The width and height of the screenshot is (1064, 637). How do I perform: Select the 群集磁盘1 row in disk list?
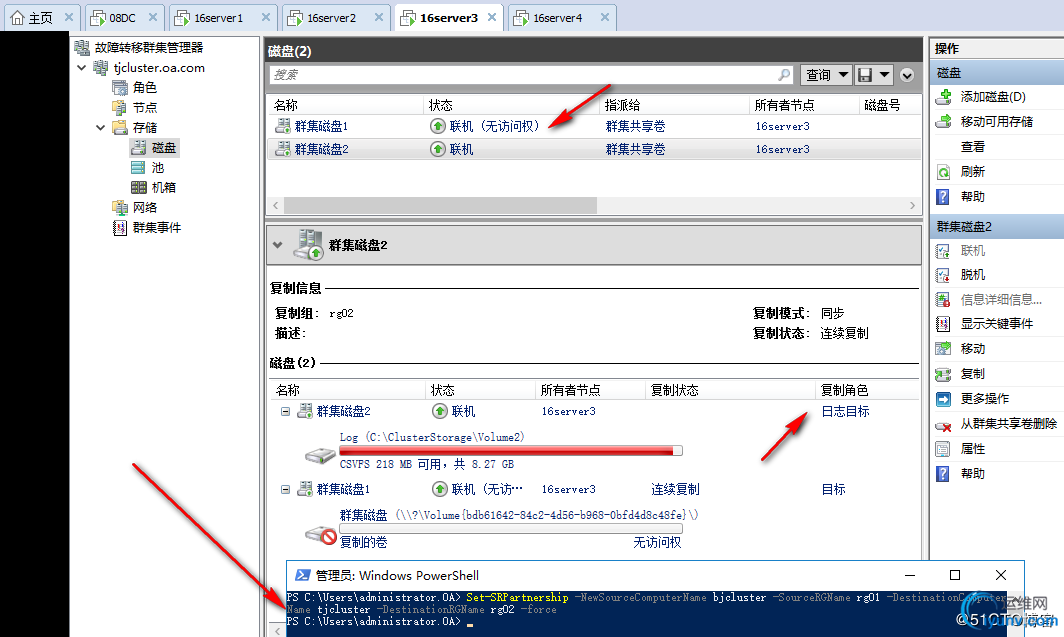[x=594, y=126]
